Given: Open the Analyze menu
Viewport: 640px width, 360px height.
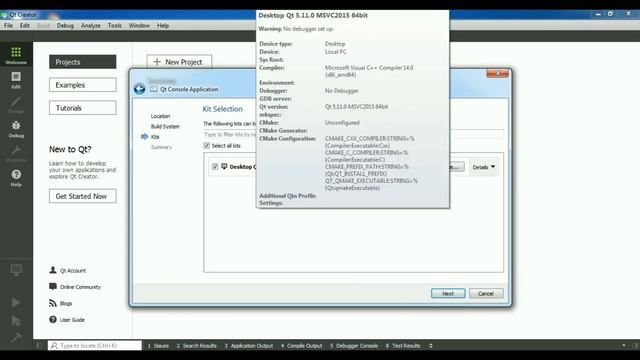Looking at the screenshot, I should [x=91, y=25].
